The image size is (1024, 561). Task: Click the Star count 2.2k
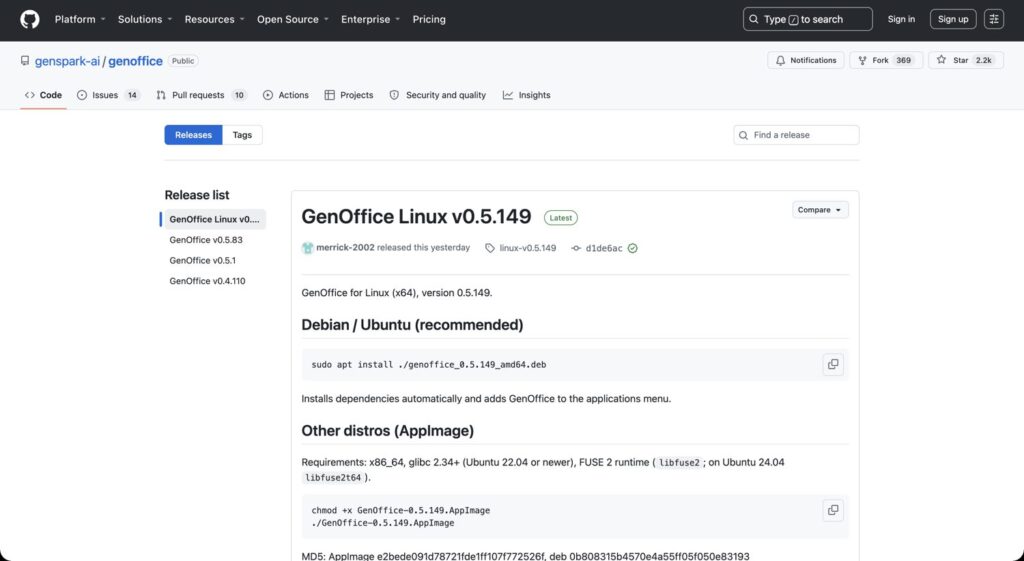pyautogui.click(x=984, y=60)
